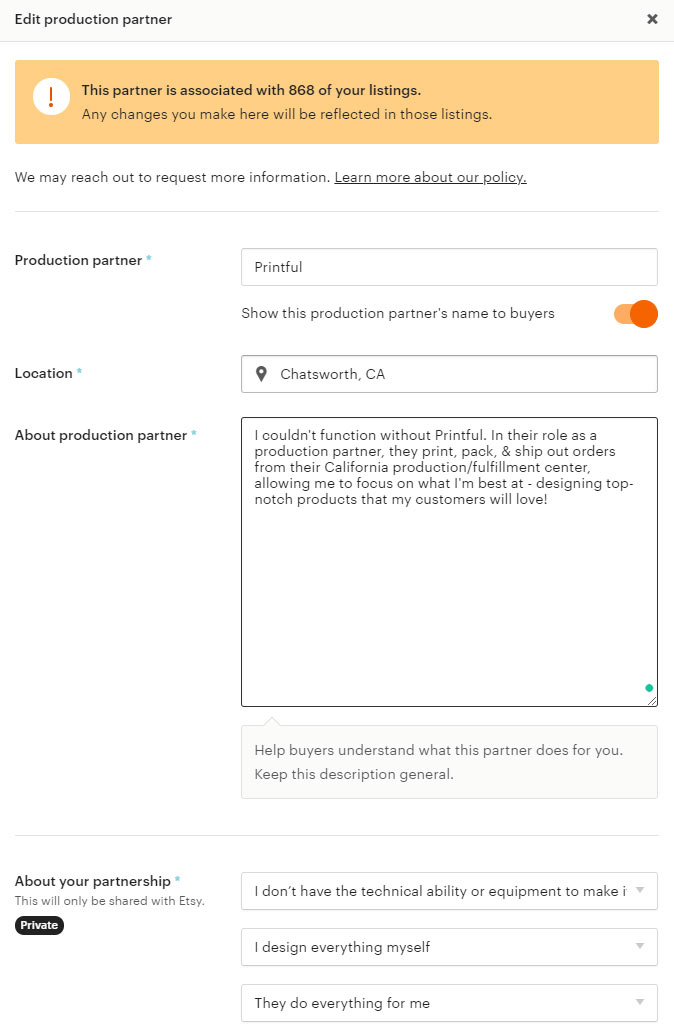674x1034 pixels.
Task: Open the "I design everything myself" dropdown
Action: coord(448,946)
